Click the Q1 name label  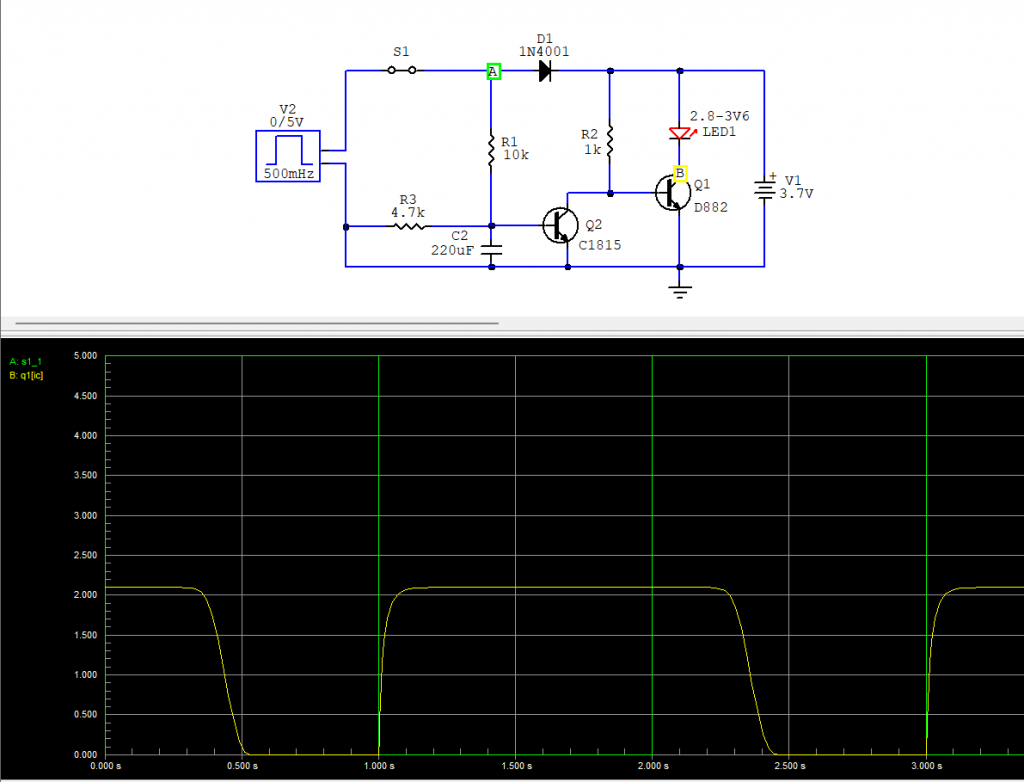coord(701,185)
